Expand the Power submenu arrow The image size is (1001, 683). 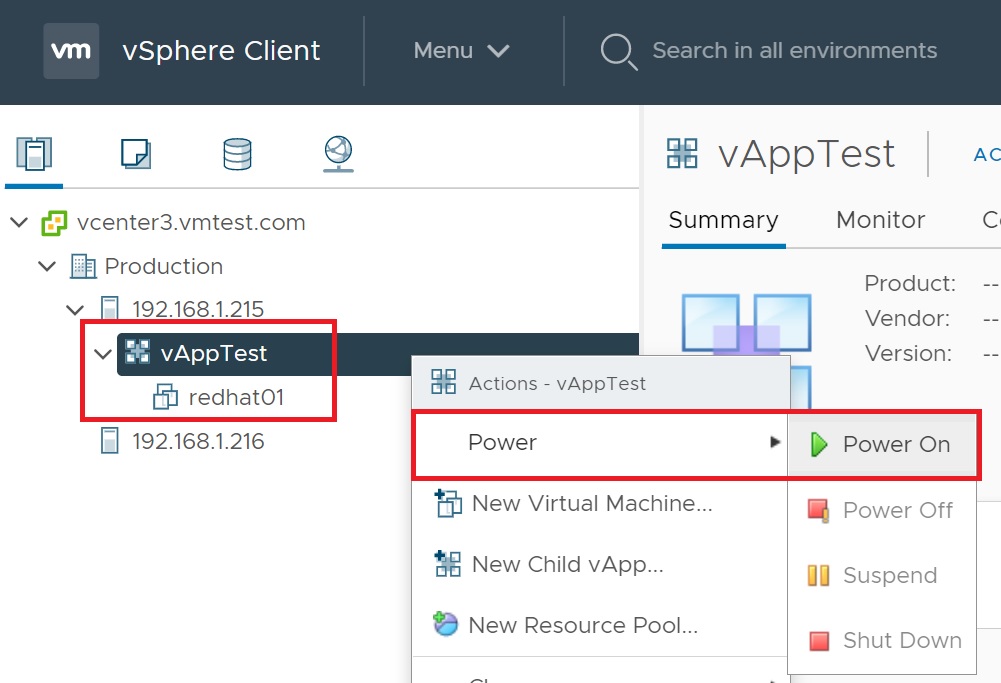click(x=775, y=442)
